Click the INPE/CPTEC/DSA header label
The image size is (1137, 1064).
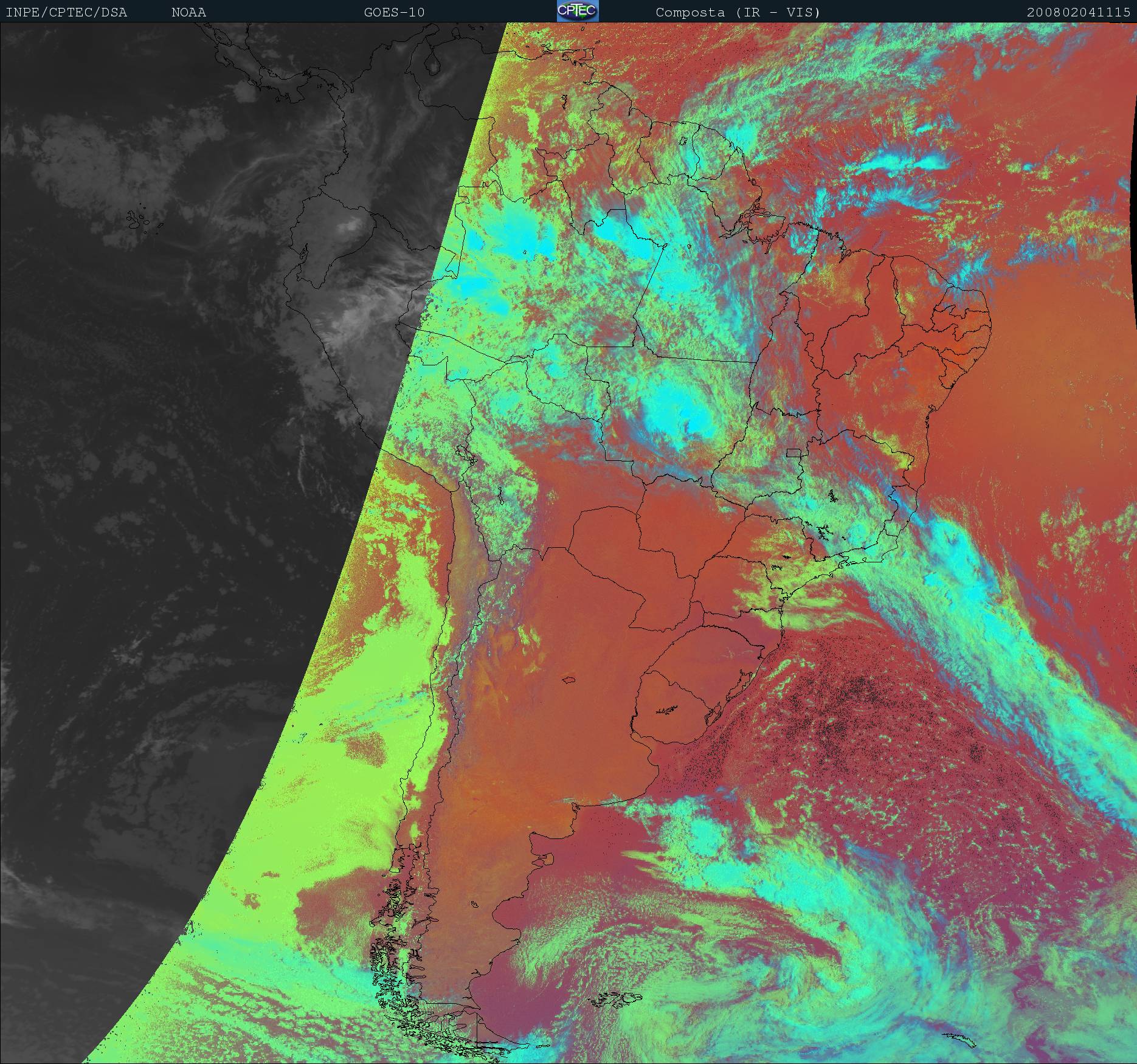(66, 12)
